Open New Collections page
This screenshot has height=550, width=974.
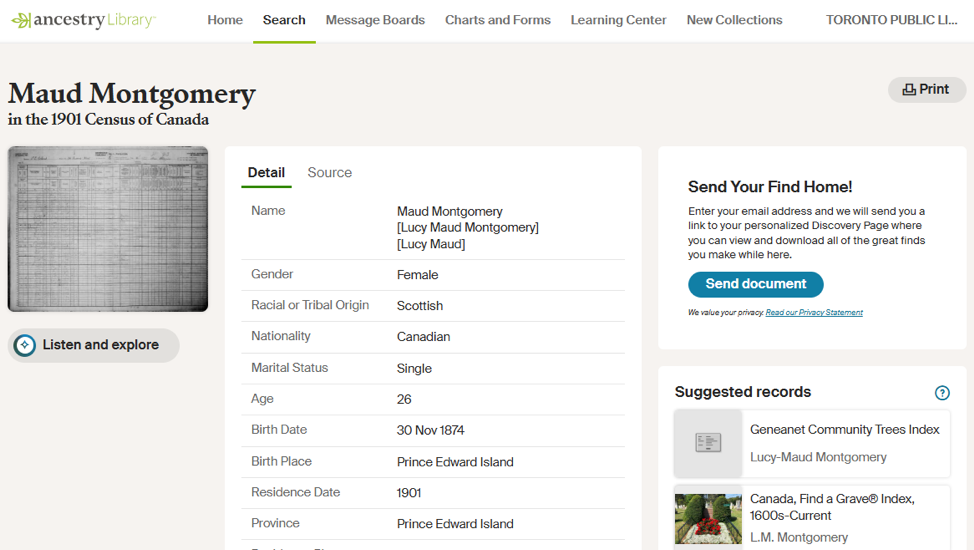tap(734, 20)
